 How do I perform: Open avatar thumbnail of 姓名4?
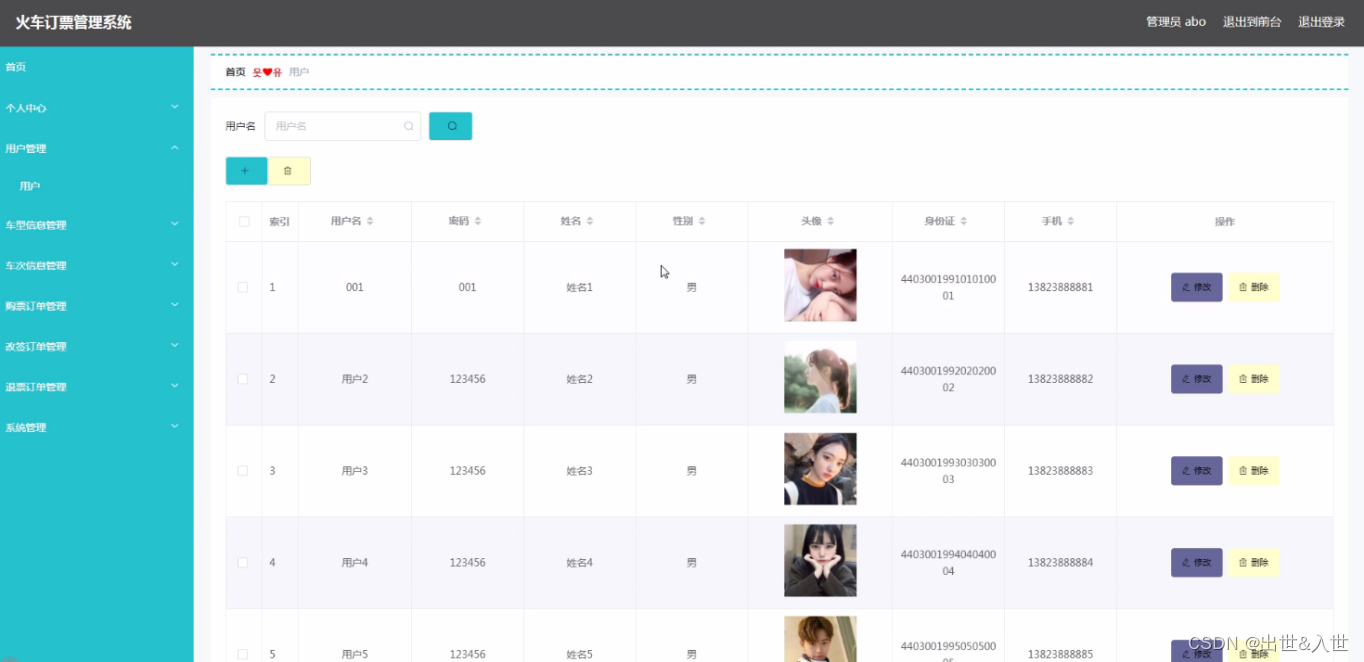click(820, 561)
